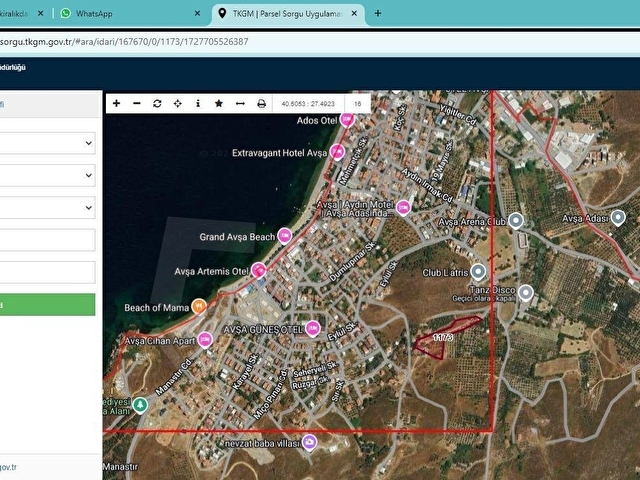The image size is (640, 480).
Task: Click the refresh map icon
Action: click(x=157, y=103)
